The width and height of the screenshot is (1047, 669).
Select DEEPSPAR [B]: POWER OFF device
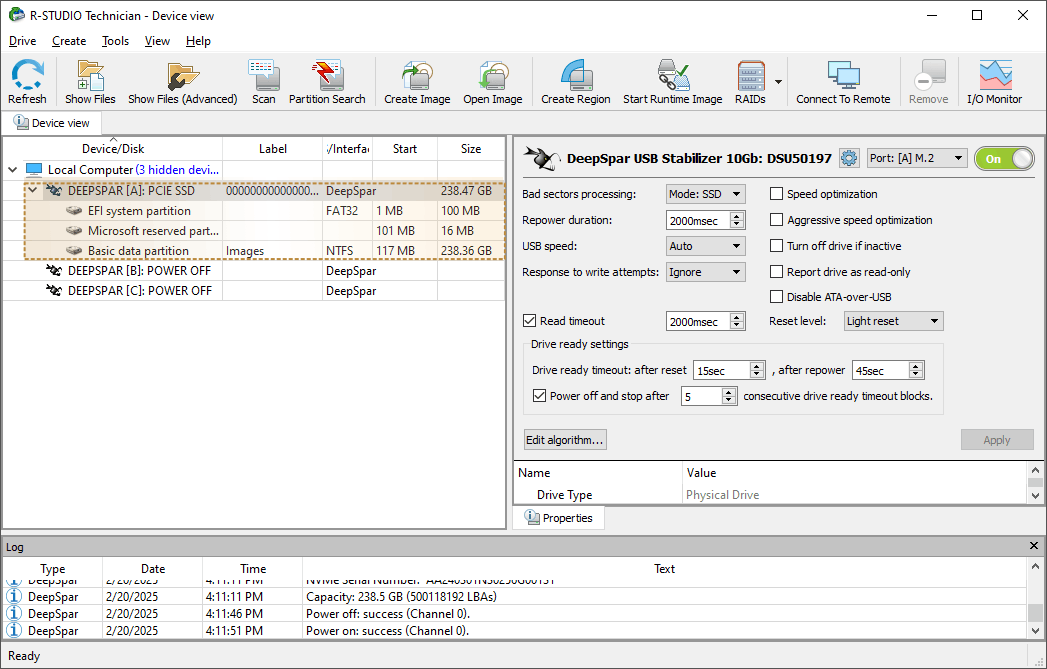pyautogui.click(x=254, y=270)
